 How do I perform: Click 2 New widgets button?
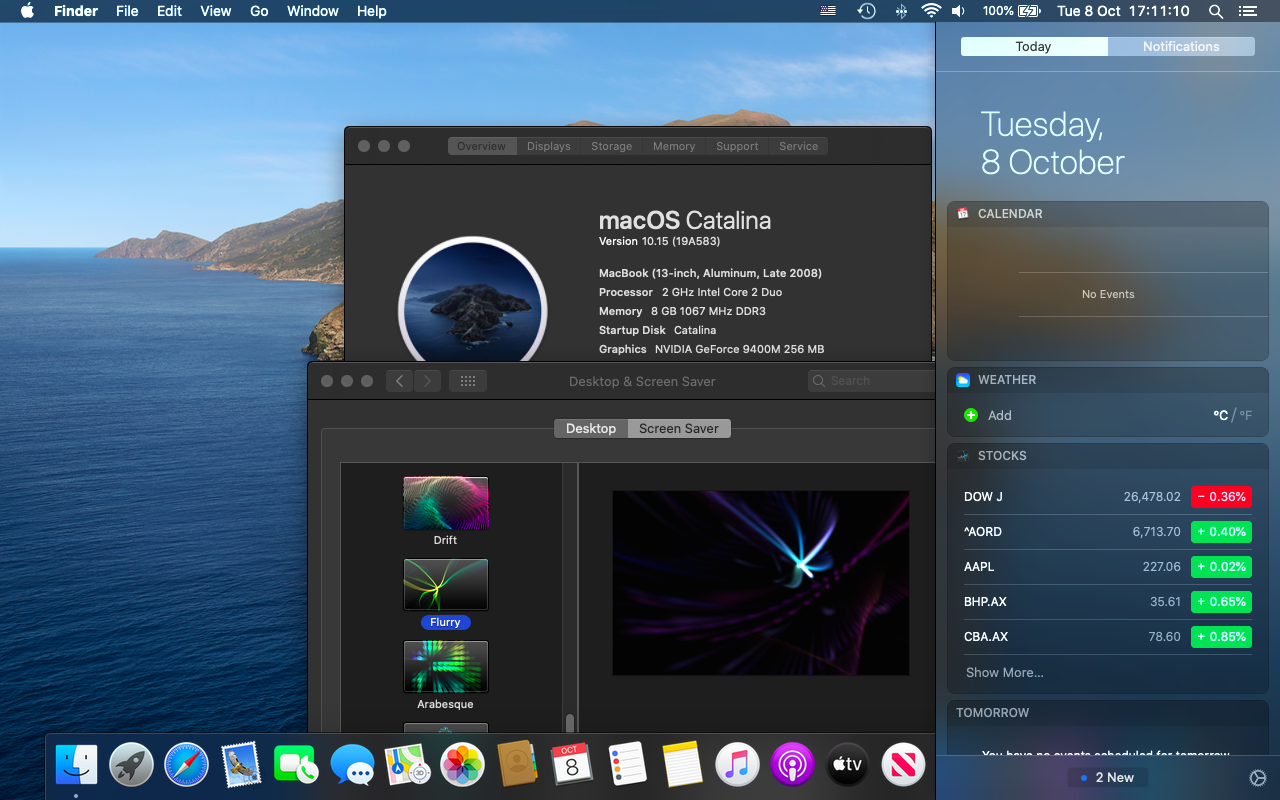tap(1108, 777)
